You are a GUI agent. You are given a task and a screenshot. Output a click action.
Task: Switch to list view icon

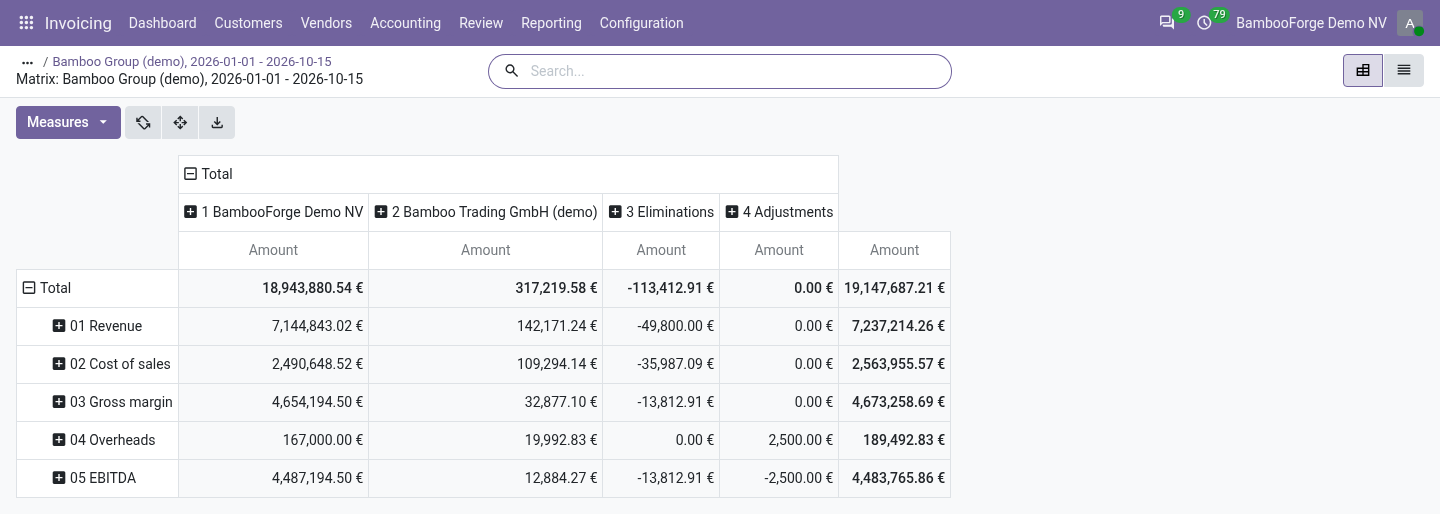click(1404, 70)
